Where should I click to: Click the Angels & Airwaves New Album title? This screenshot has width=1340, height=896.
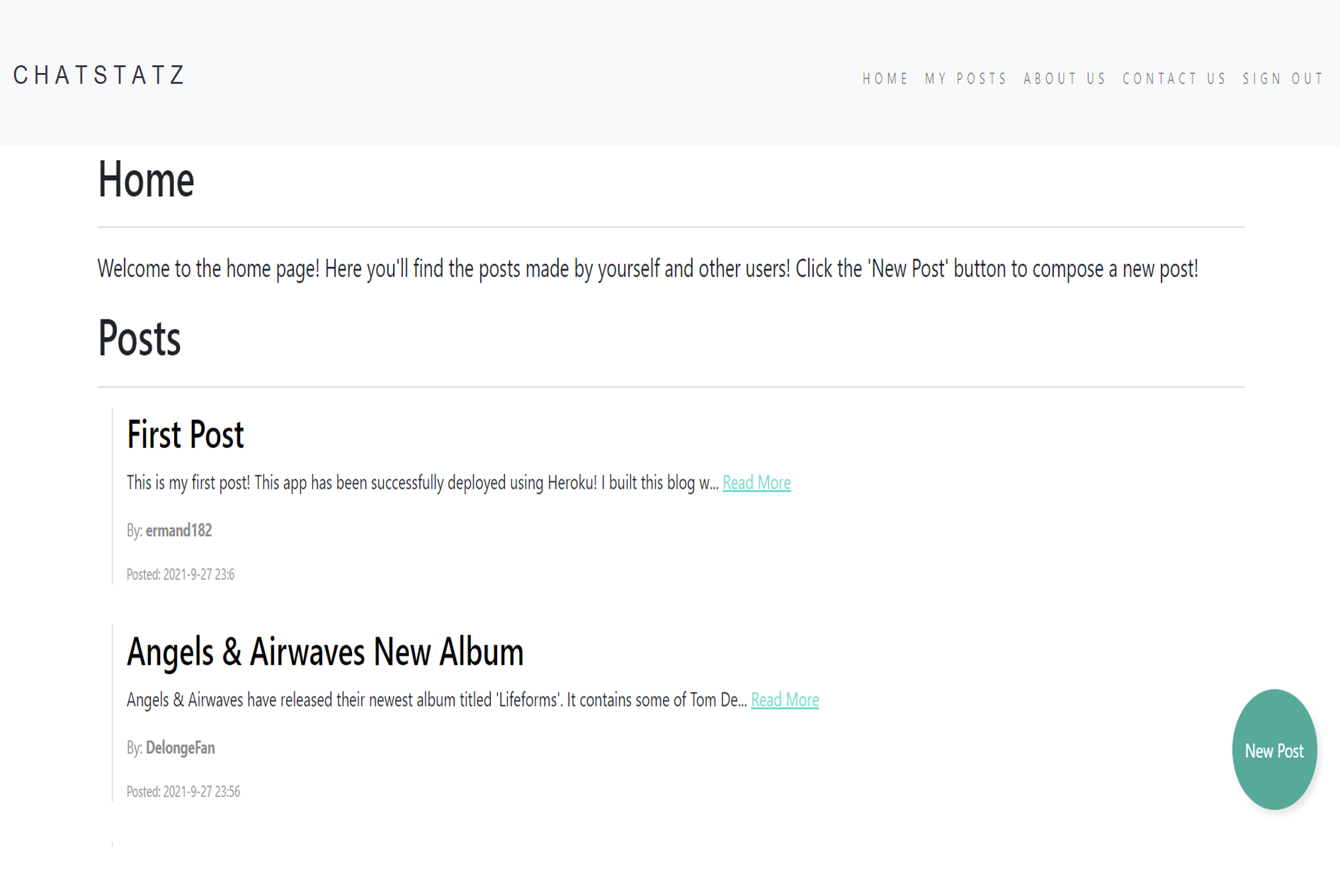point(325,652)
